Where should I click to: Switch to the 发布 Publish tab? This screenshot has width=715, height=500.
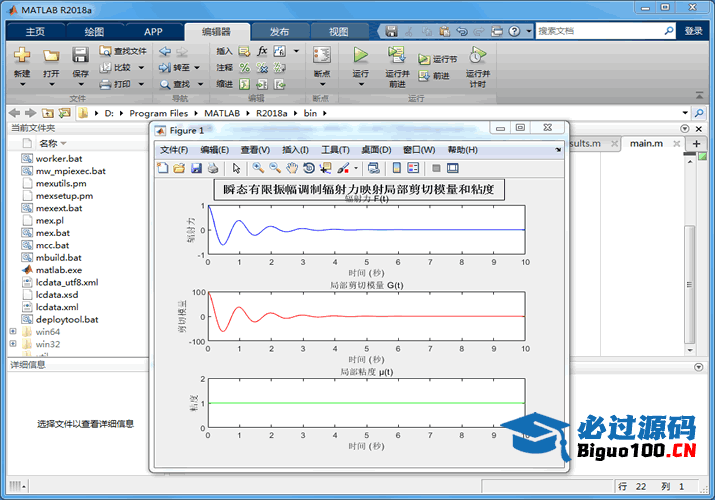pyautogui.click(x=279, y=32)
